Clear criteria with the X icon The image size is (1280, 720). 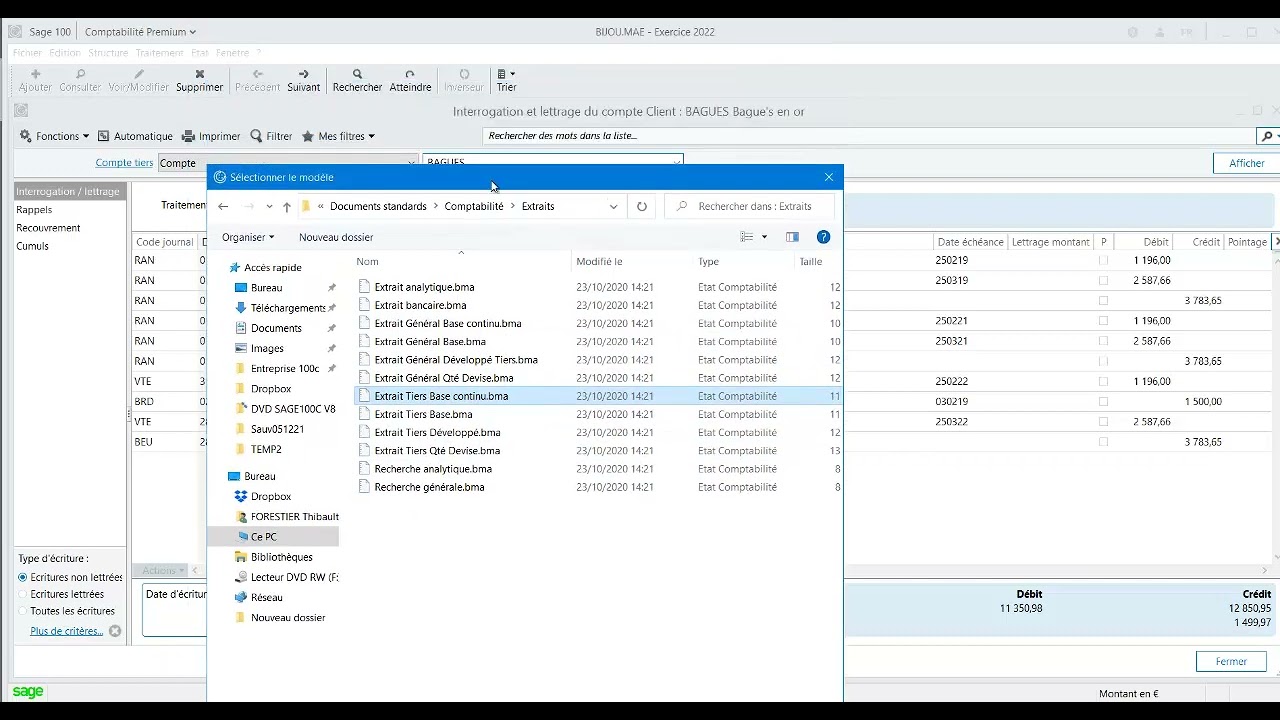point(115,631)
